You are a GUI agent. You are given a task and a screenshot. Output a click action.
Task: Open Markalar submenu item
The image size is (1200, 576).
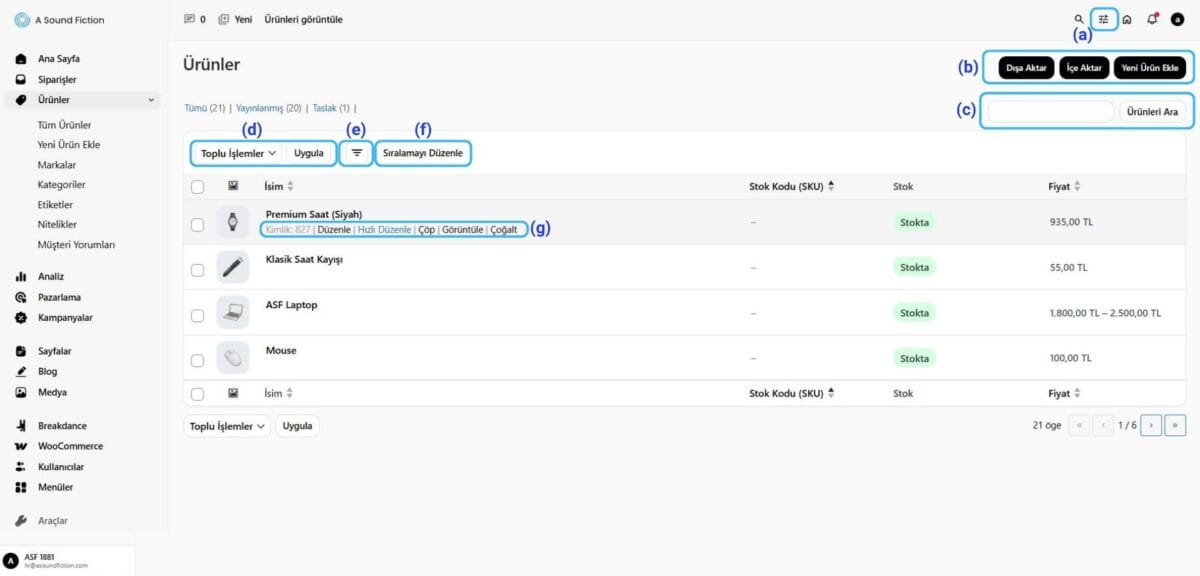click(57, 165)
